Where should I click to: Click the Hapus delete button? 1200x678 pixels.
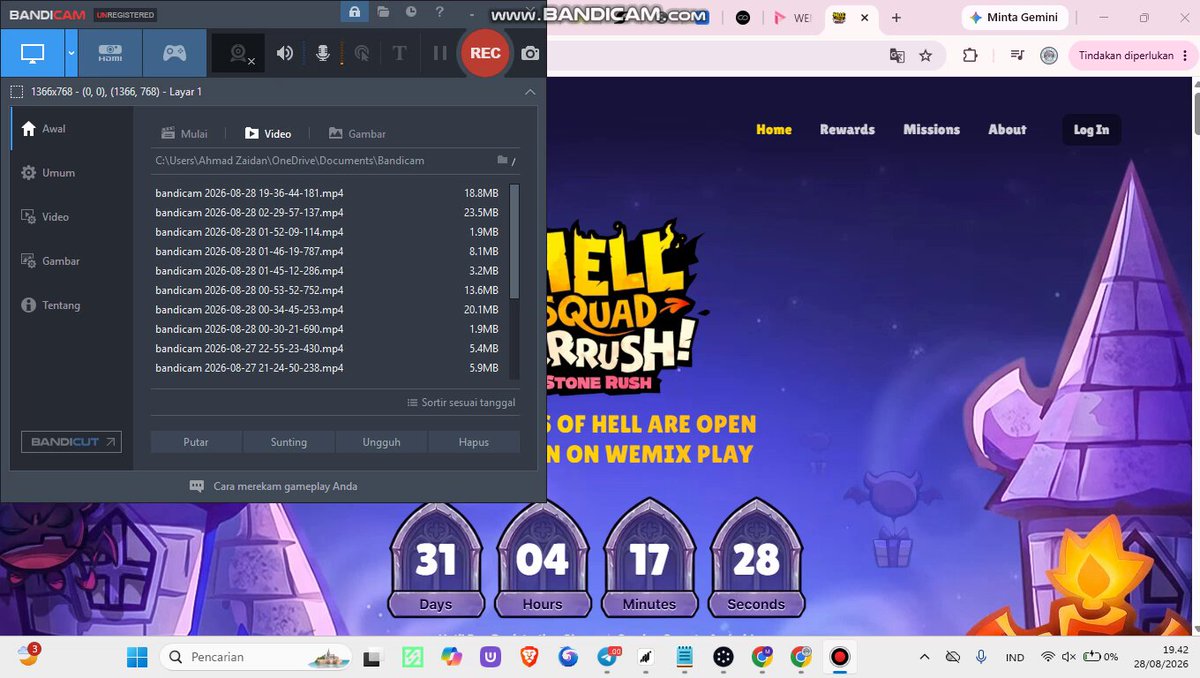474,442
